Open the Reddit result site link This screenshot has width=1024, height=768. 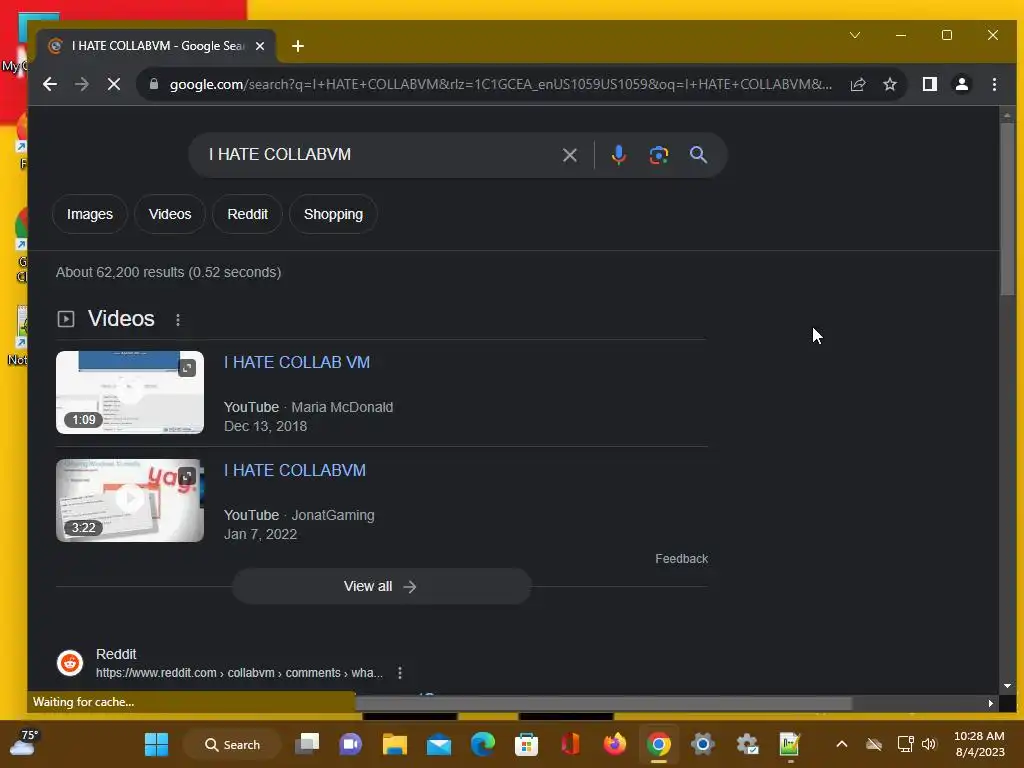(239, 673)
